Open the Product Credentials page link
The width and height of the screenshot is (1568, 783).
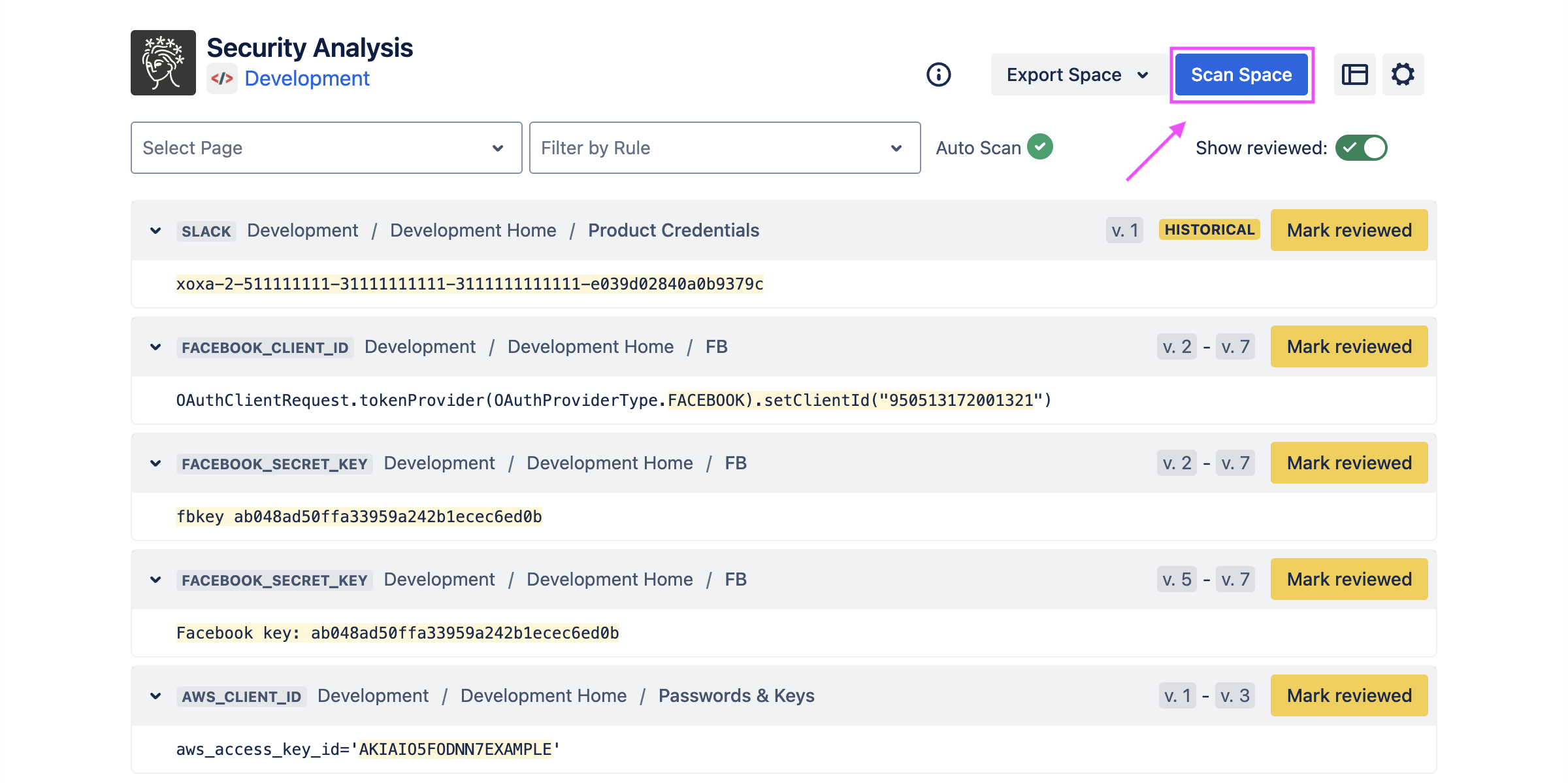click(x=673, y=230)
